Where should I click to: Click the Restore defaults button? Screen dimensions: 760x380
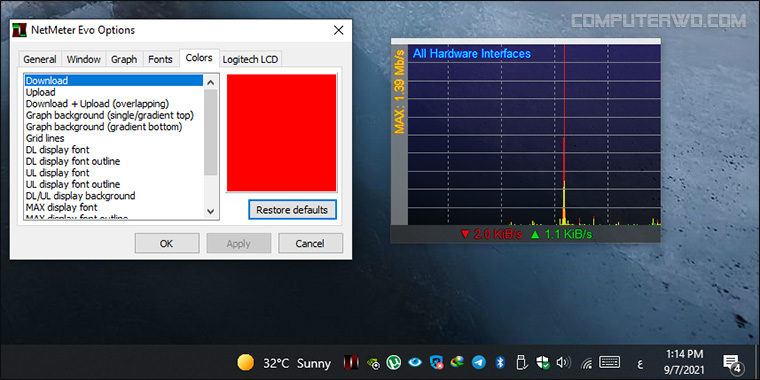pos(292,210)
